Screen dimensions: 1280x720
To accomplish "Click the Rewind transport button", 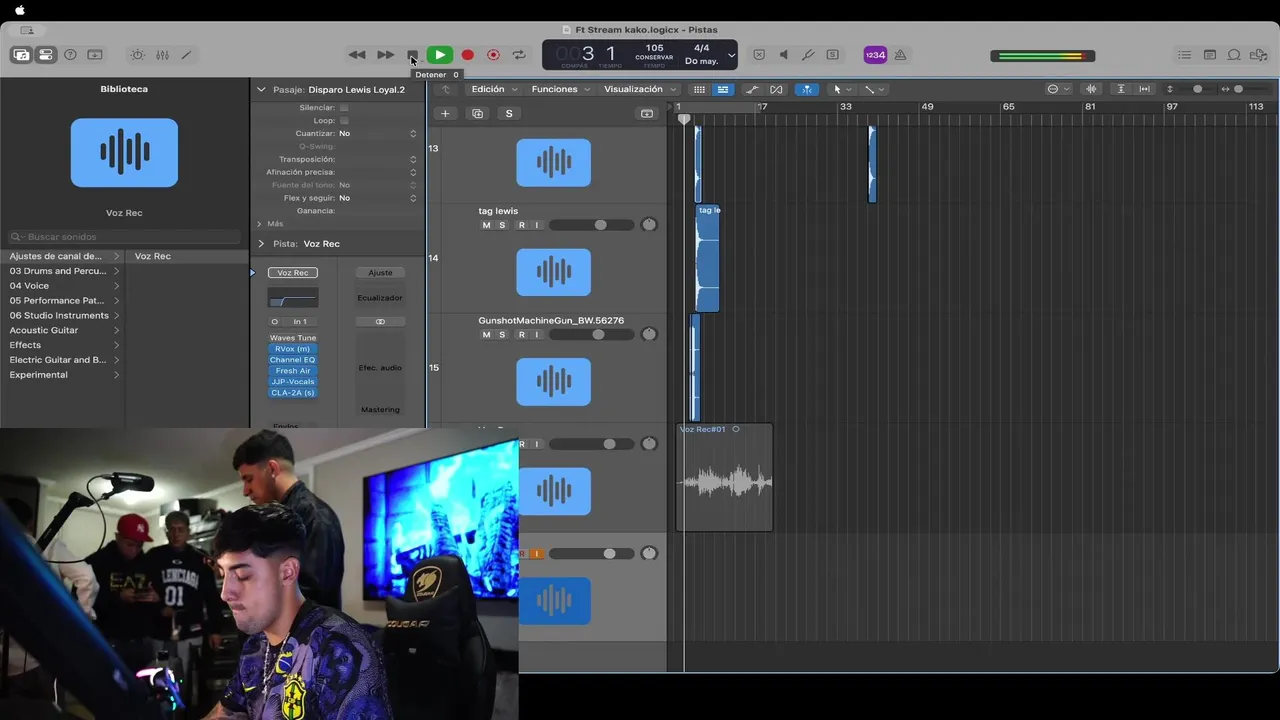I will [x=357, y=55].
